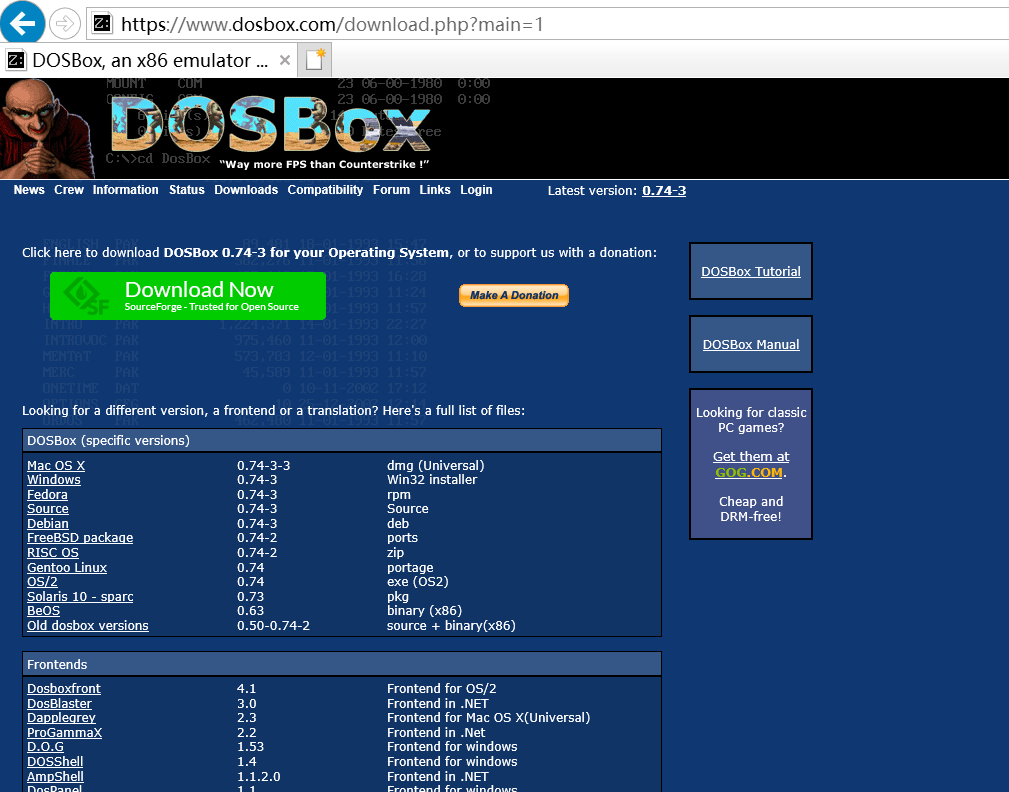This screenshot has height=792, width=1009.
Task: Download the Mac OS X version
Action: pos(56,465)
